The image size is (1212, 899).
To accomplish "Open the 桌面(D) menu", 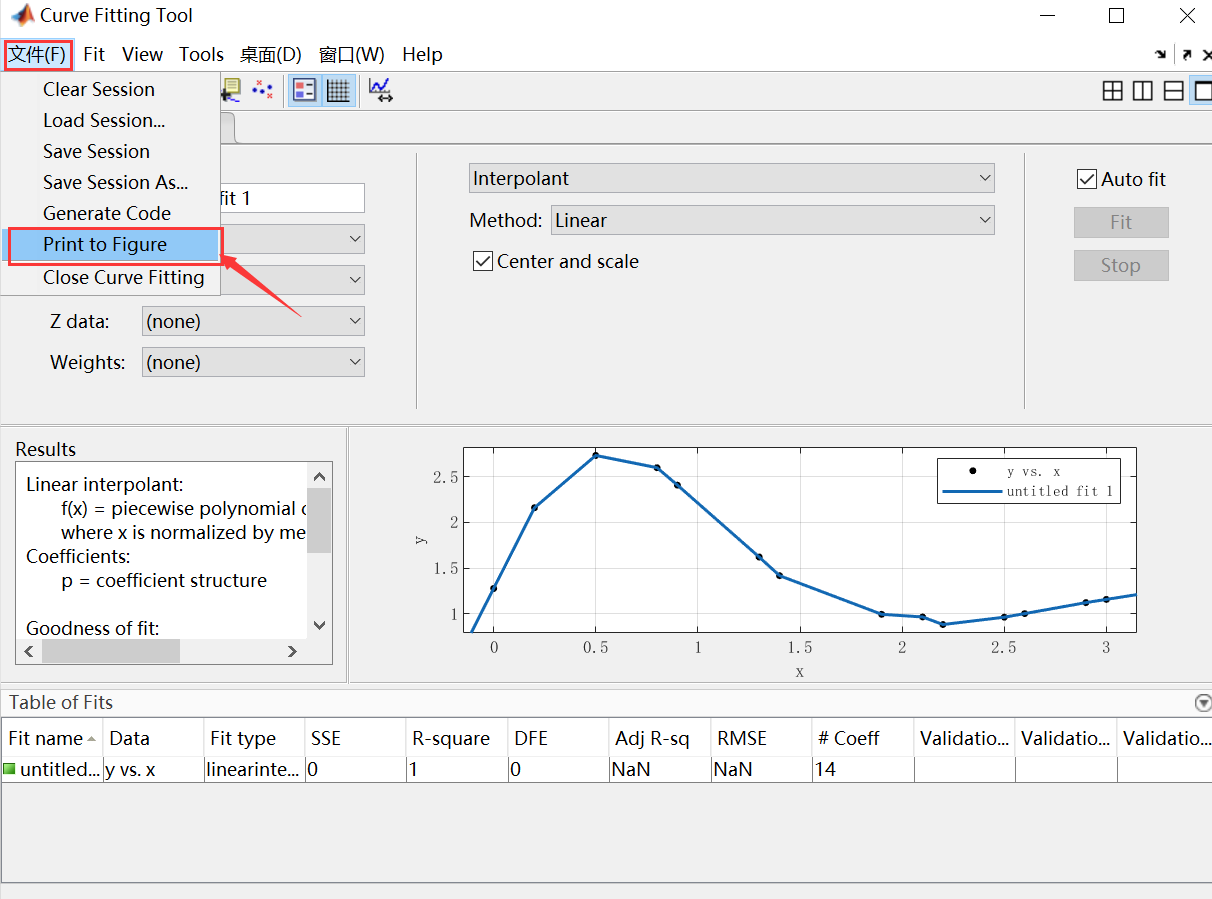I will [x=271, y=54].
